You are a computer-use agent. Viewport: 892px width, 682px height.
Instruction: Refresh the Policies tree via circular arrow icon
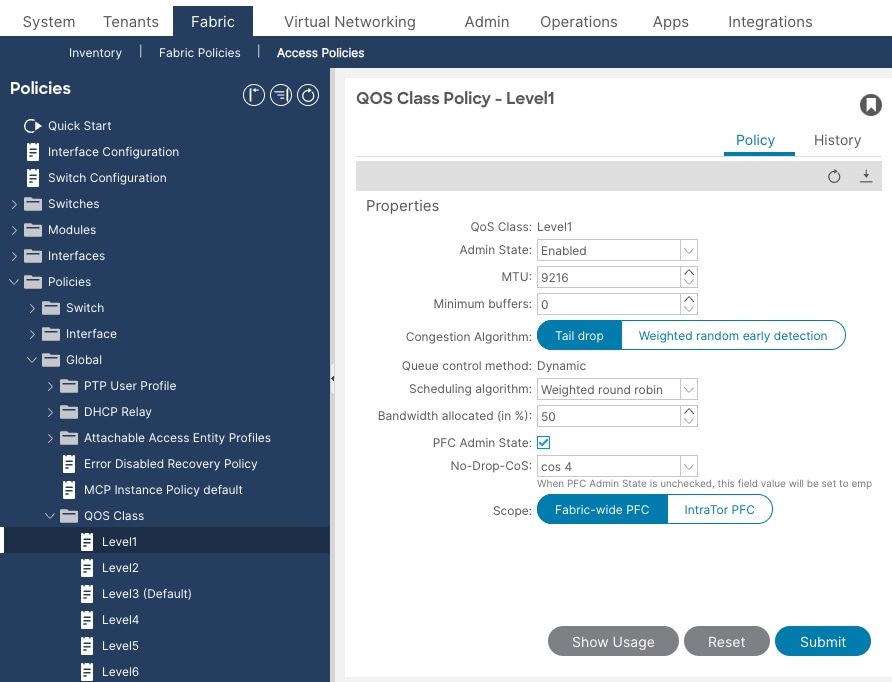(307, 95)
